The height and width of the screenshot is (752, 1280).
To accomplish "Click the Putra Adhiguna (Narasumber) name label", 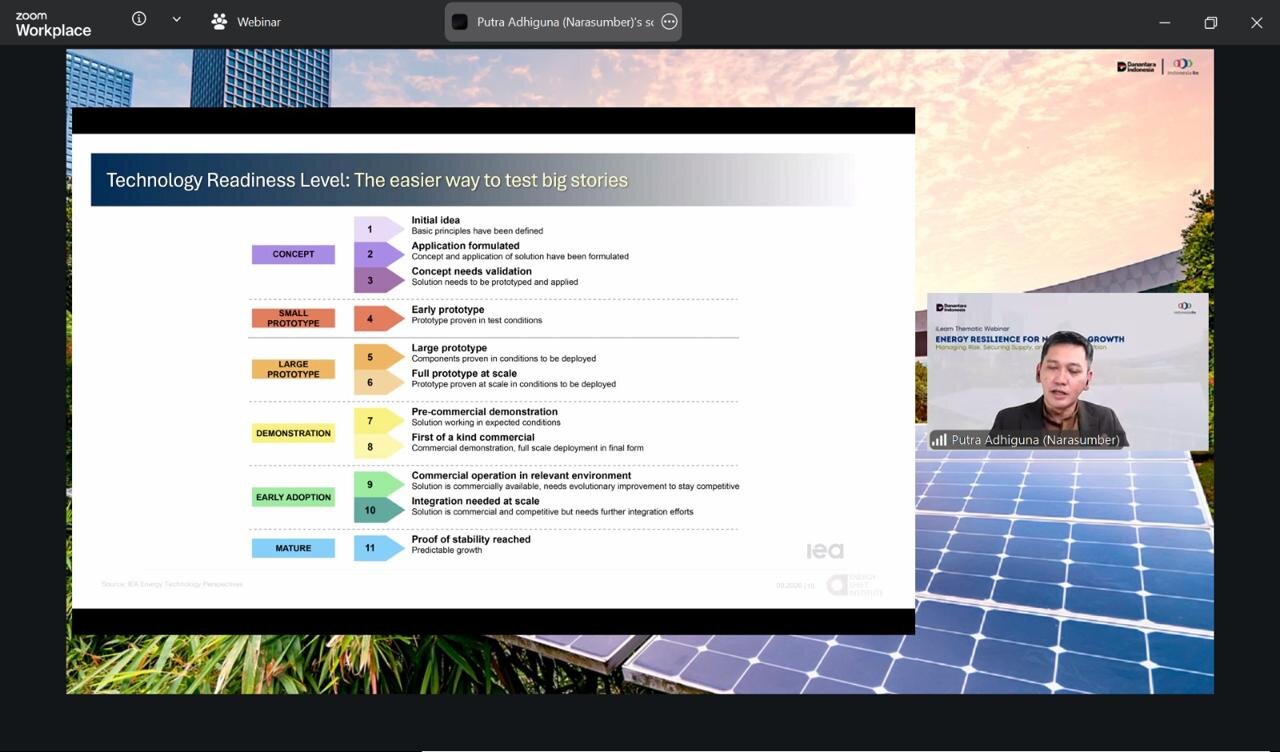I will pyautogui.click(x=1035, y=440).
